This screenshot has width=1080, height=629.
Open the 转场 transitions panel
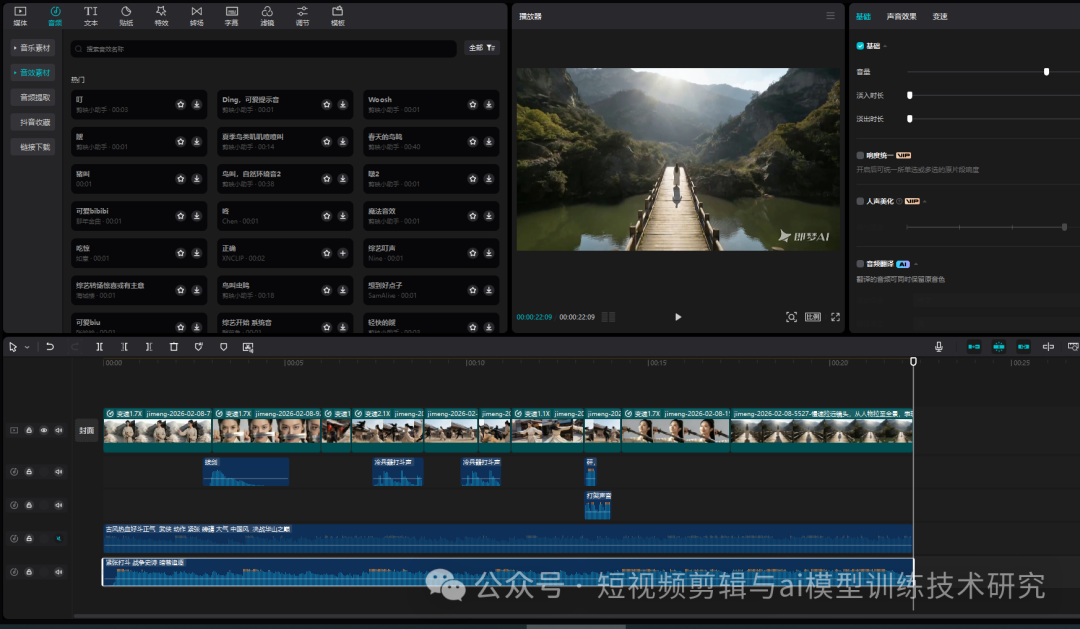click(x=196, y=16)
